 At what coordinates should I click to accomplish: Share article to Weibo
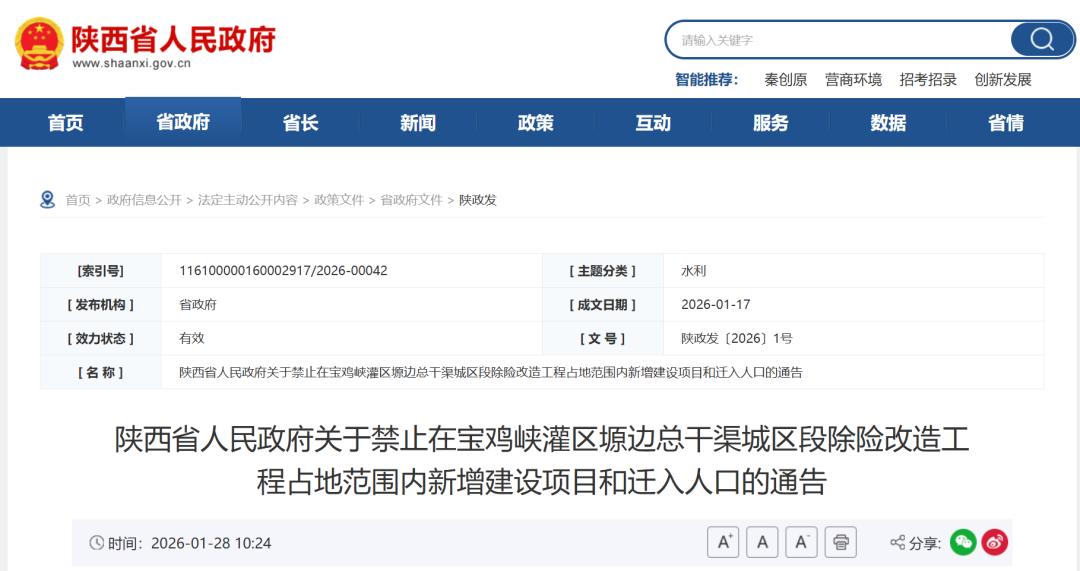tap(995, 542)
